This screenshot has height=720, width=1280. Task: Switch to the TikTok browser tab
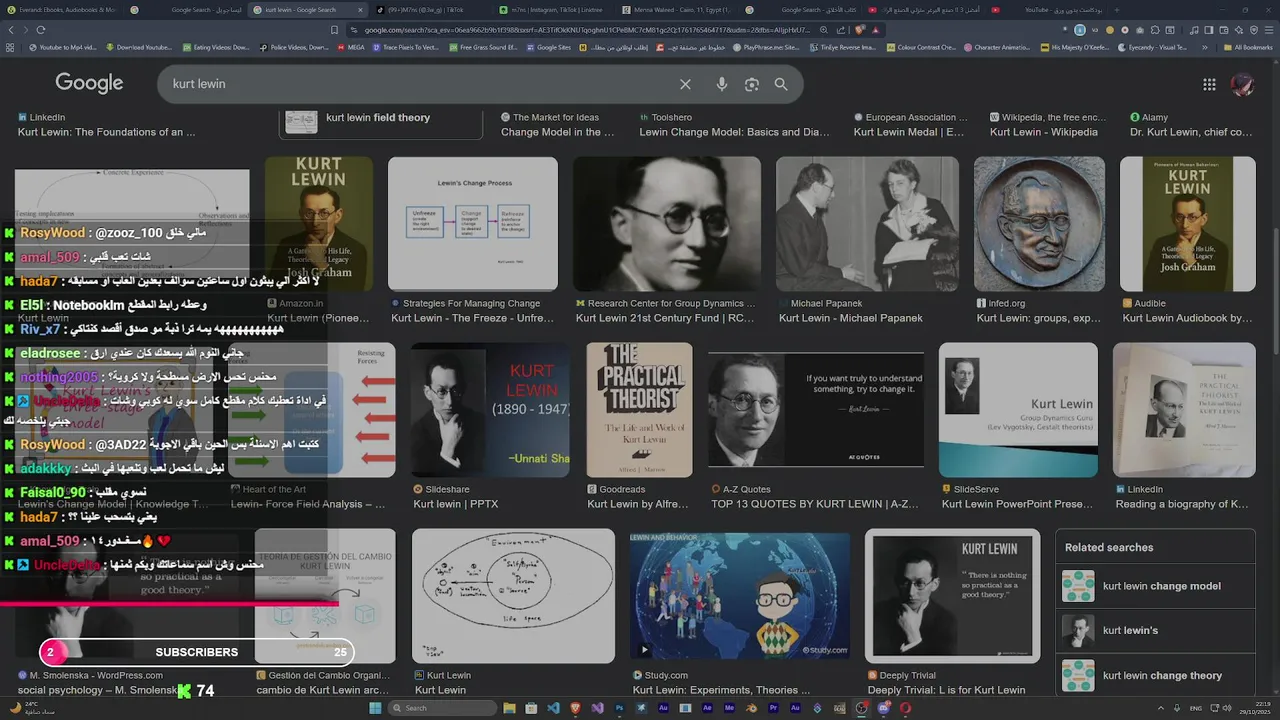click(x=432, y=10)
